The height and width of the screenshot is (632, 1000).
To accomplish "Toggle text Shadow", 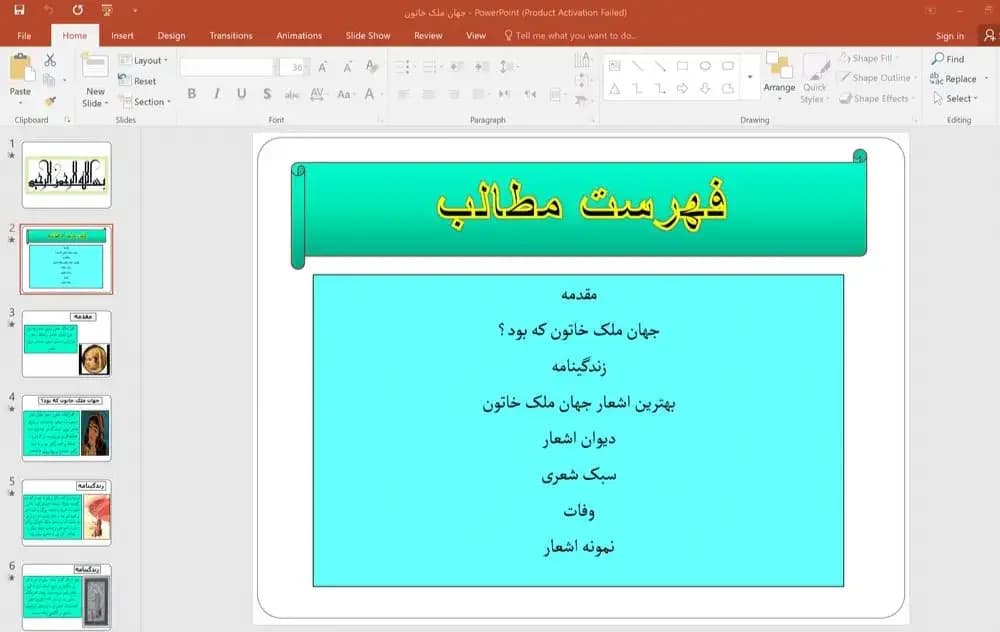I will [267, 94].
